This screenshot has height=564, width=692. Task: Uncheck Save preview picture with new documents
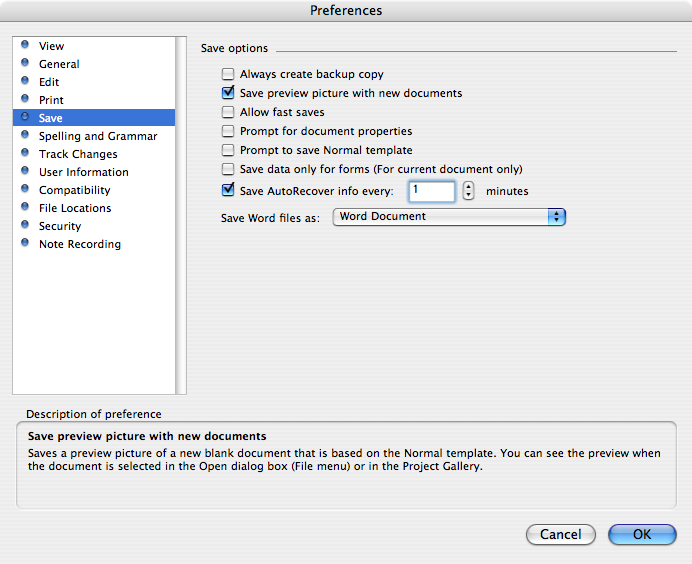pyautogui.click(x=228, y=93)
